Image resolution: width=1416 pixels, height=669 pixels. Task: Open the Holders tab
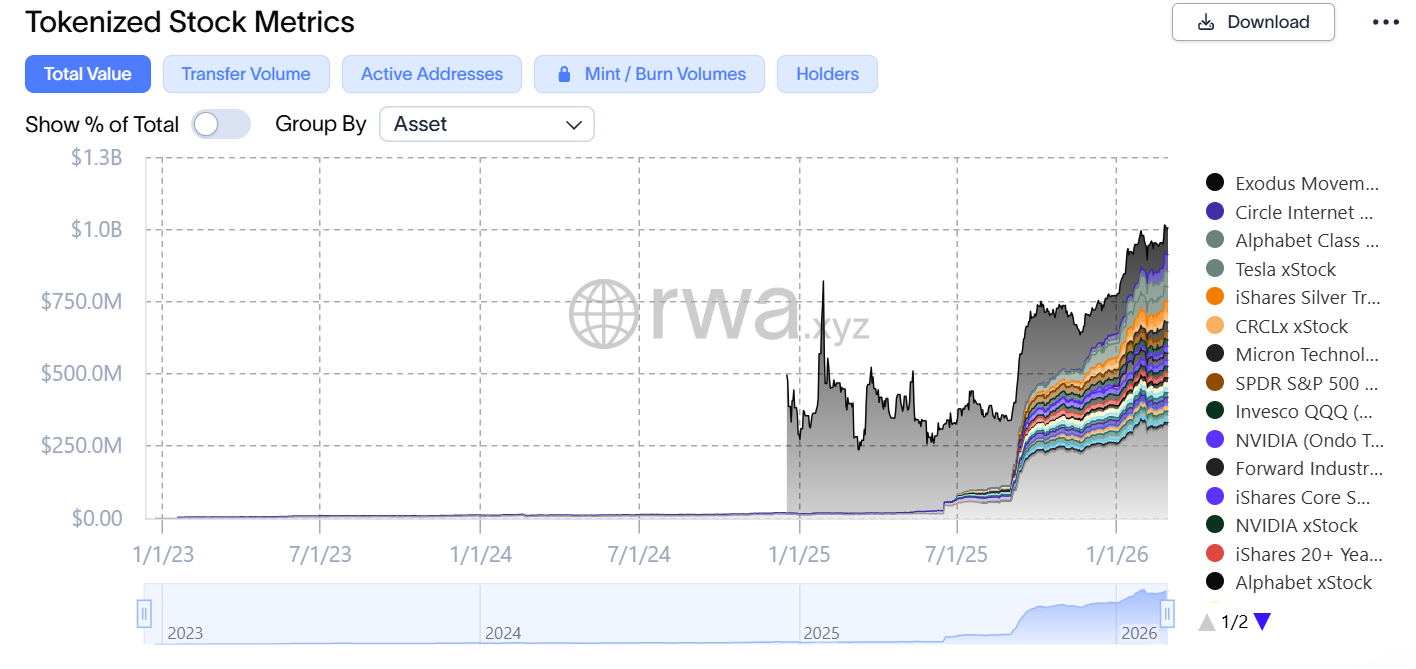tap(827, 74)
